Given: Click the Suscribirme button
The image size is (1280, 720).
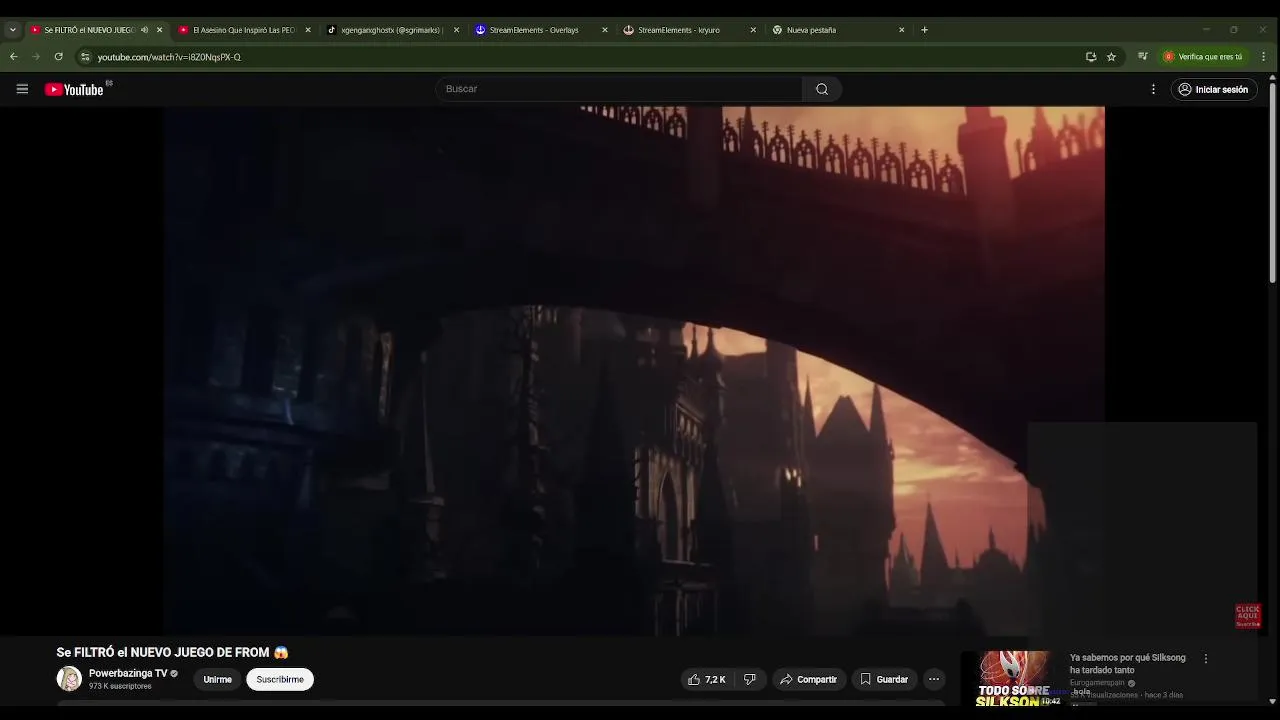Looking at the screenshot, I should point(280,679).
